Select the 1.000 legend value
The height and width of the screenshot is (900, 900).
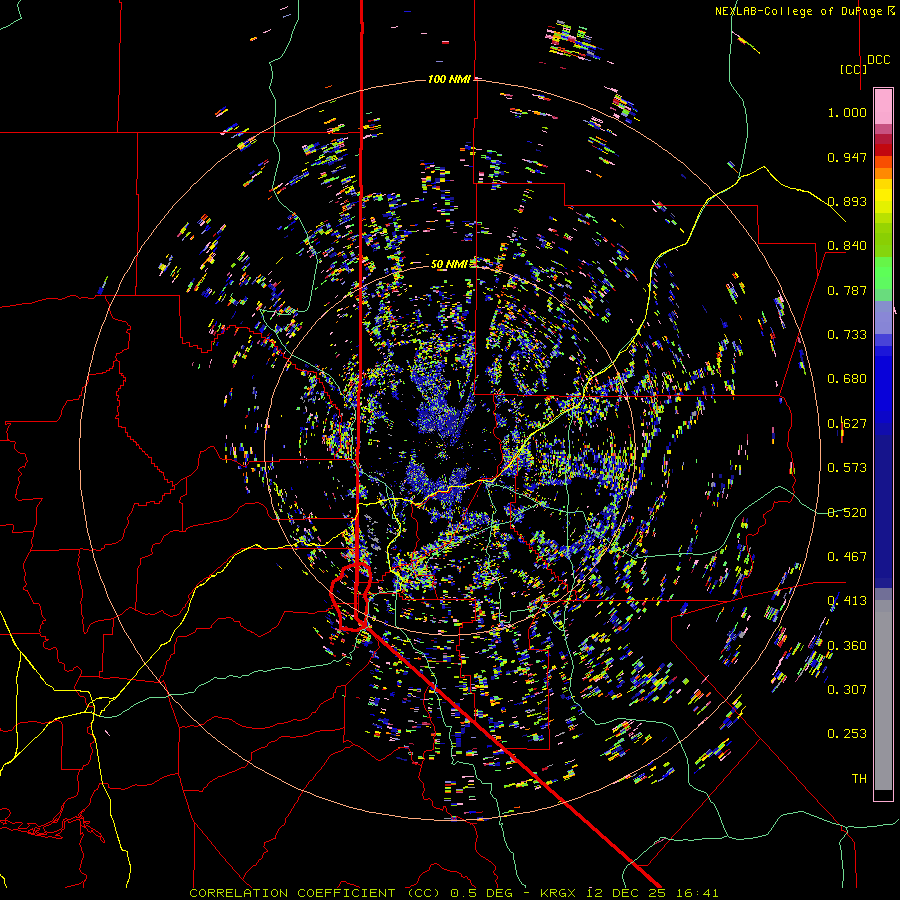(847, 112)
